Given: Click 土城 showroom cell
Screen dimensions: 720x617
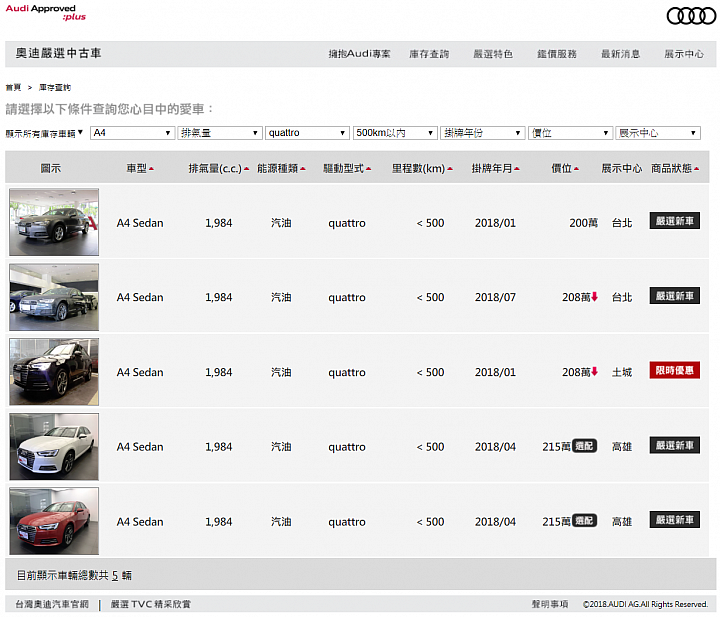Looking at the screenshot, I should click(x=622, y=372).
